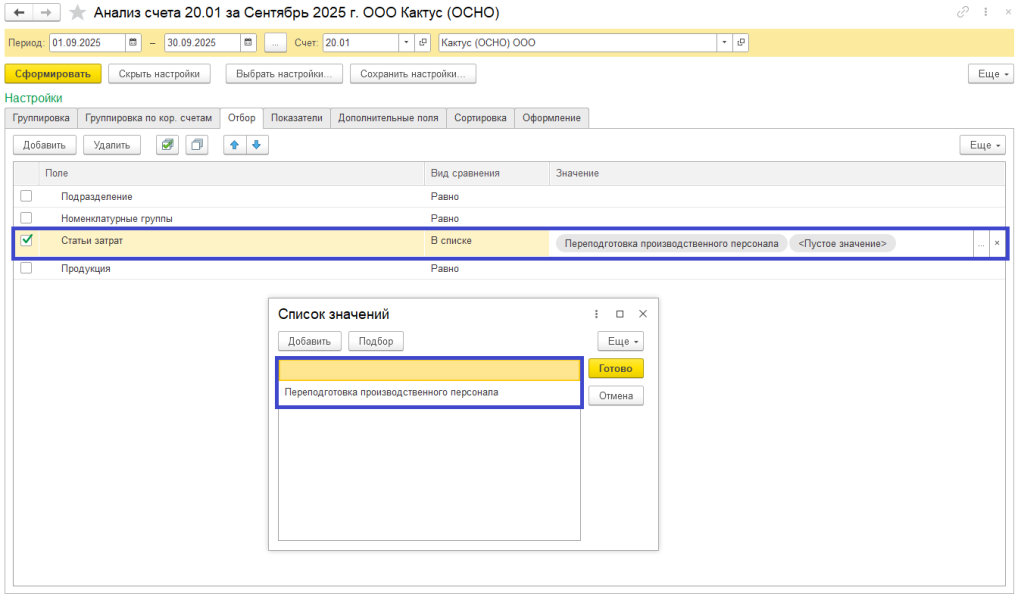Check all filter rows icon
The image size is (1024, 600).
167,145
